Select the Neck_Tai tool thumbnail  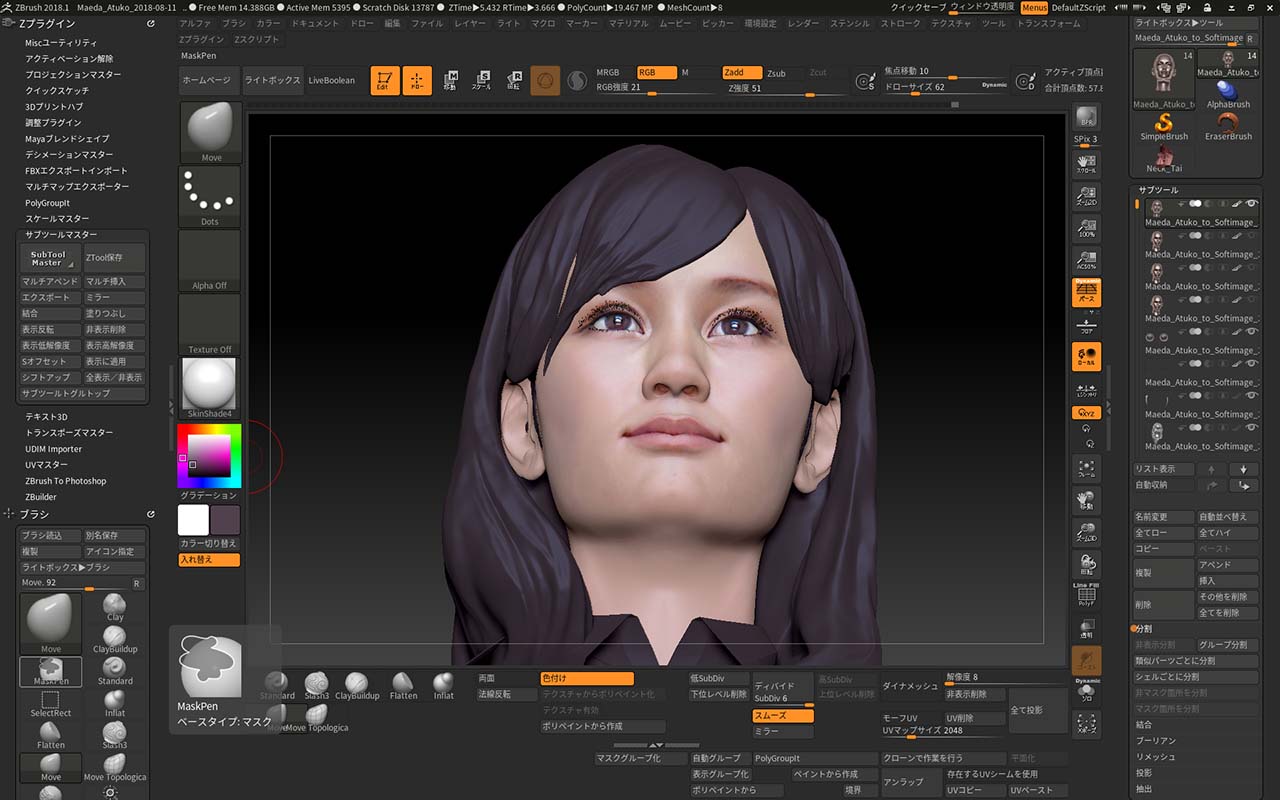point(1164,159)
